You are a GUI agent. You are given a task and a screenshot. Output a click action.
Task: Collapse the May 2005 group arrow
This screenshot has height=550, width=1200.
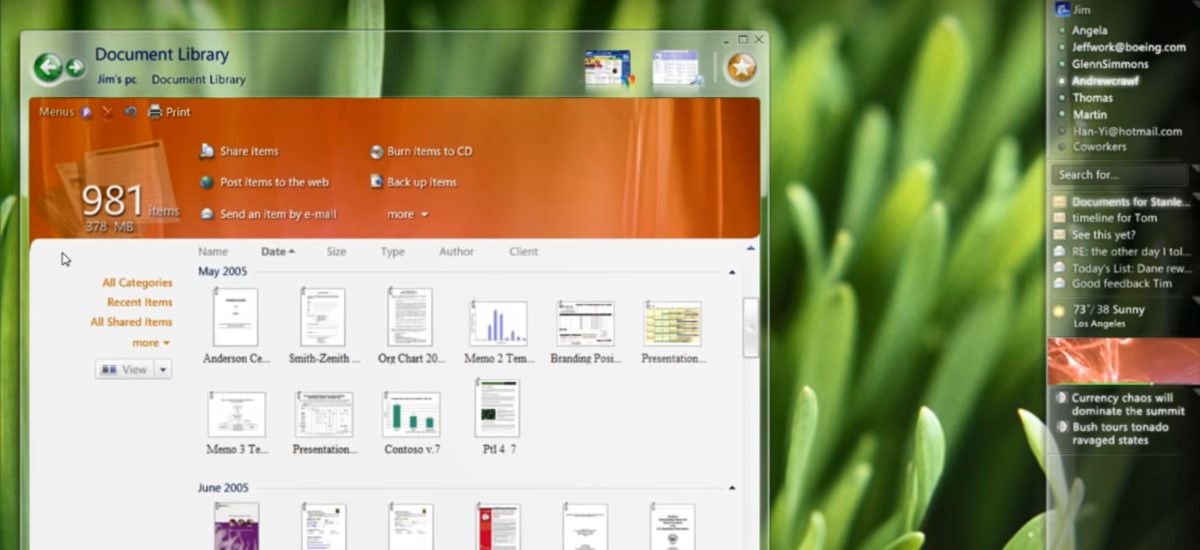(732, 272)
